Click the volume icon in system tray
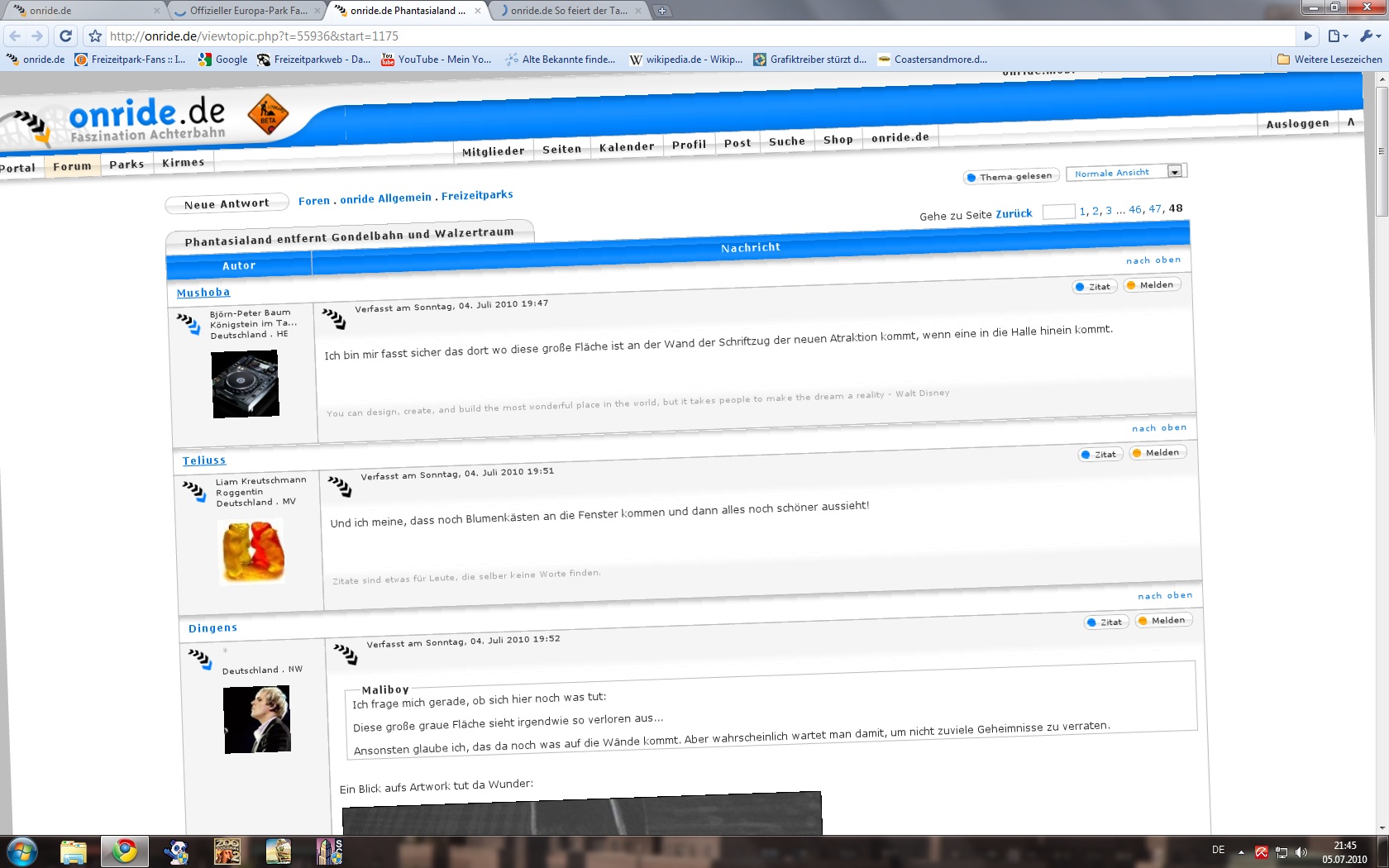This screenshot has height=868, width=1389. coord(1301,852)
